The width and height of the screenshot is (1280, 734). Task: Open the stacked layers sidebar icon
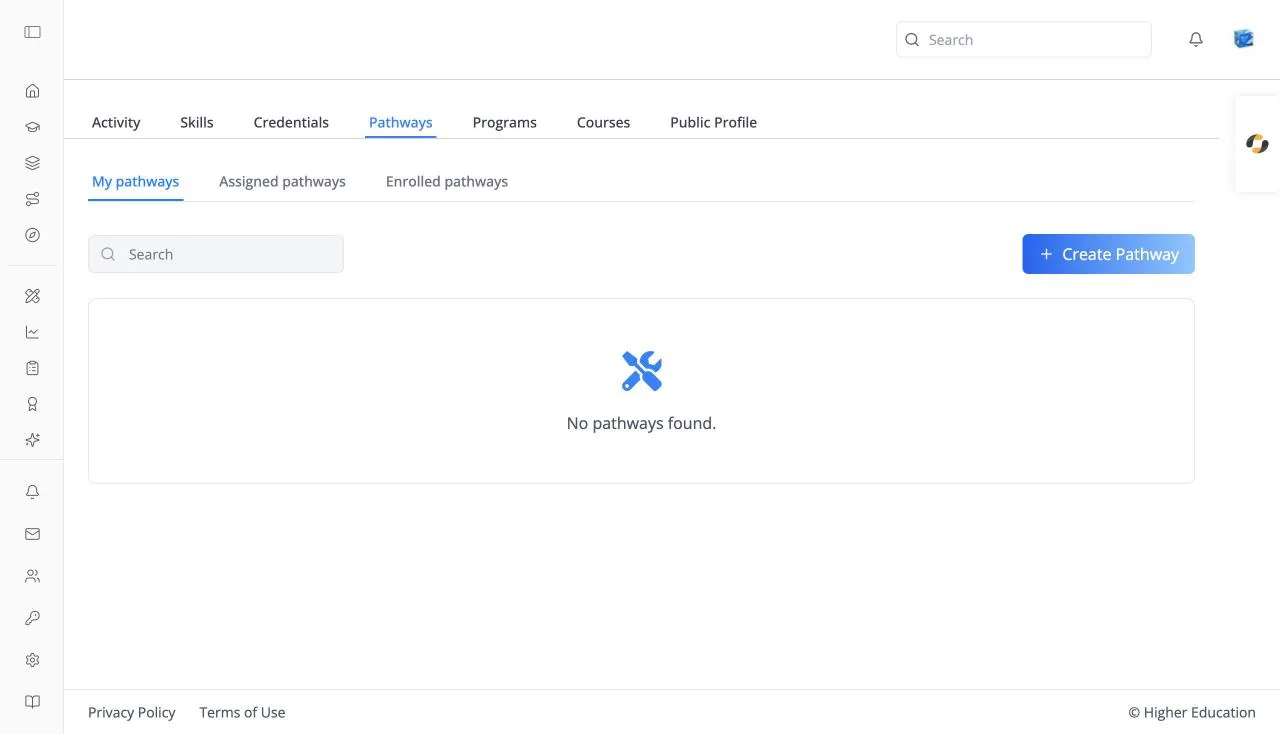(x=32, y=163)
